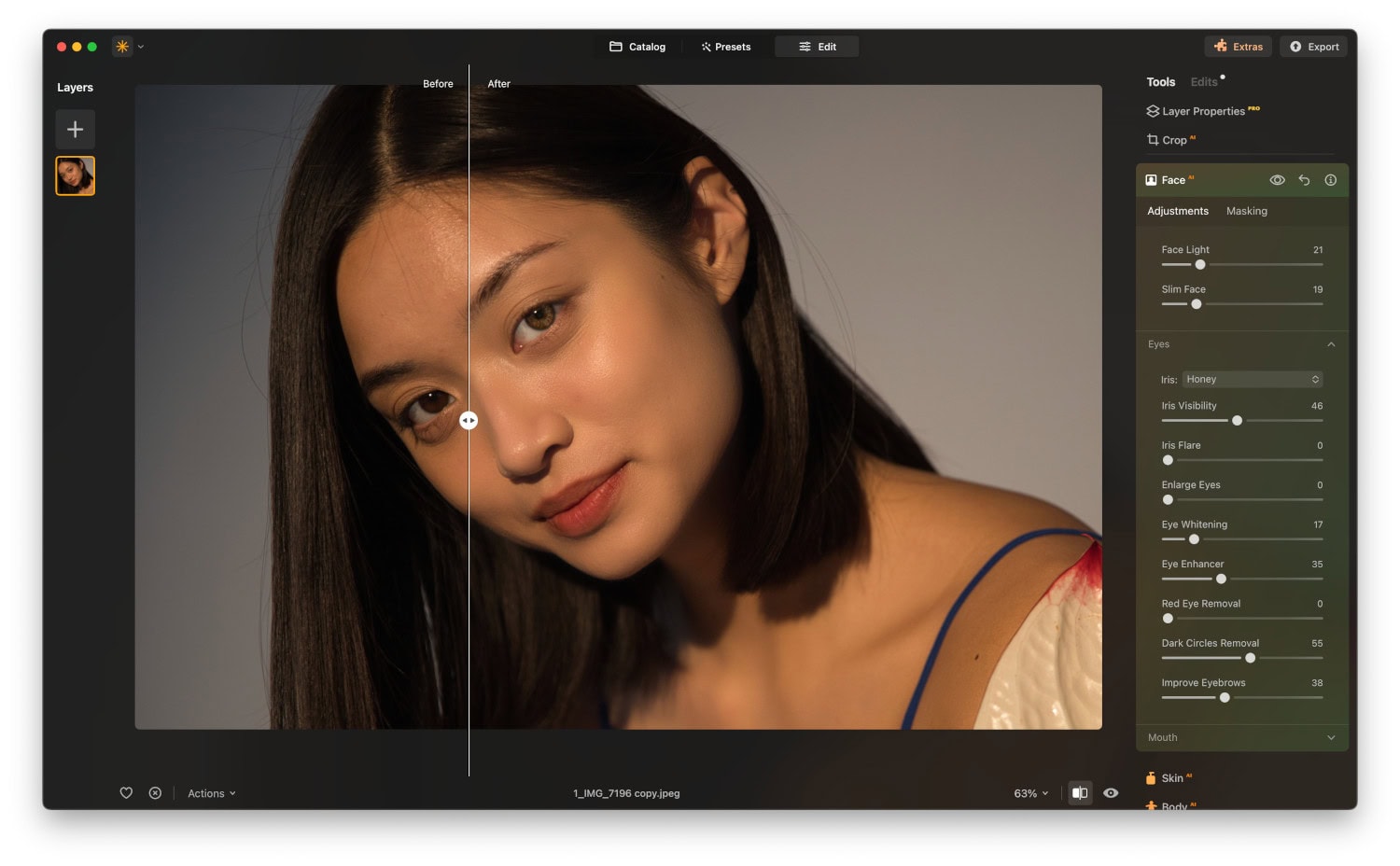This screenshot has height=866, width=1400.
Task: Switch to the Masking tab
Action: [x=1247, y=211]
